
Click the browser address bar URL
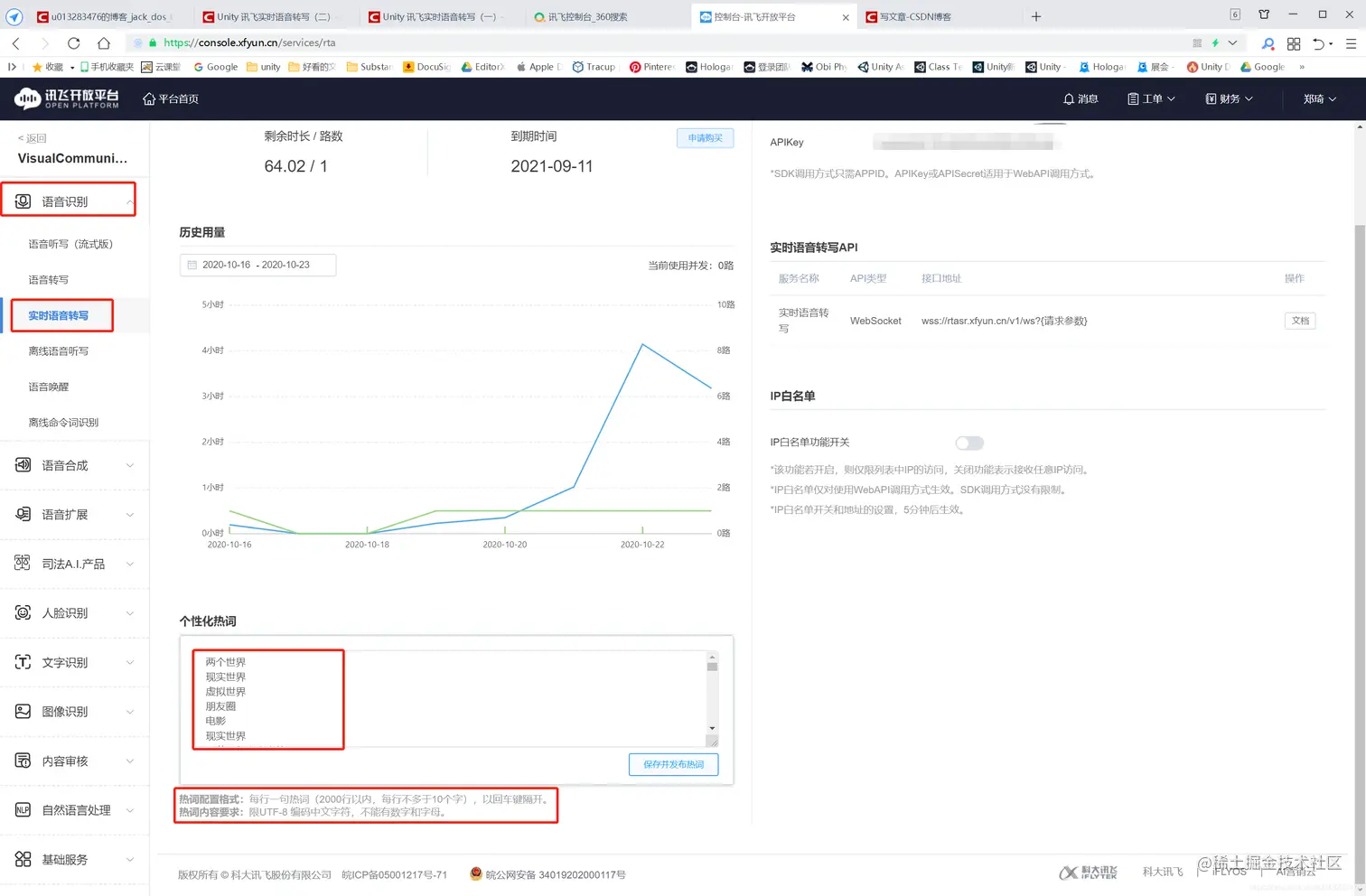point(249,42)
